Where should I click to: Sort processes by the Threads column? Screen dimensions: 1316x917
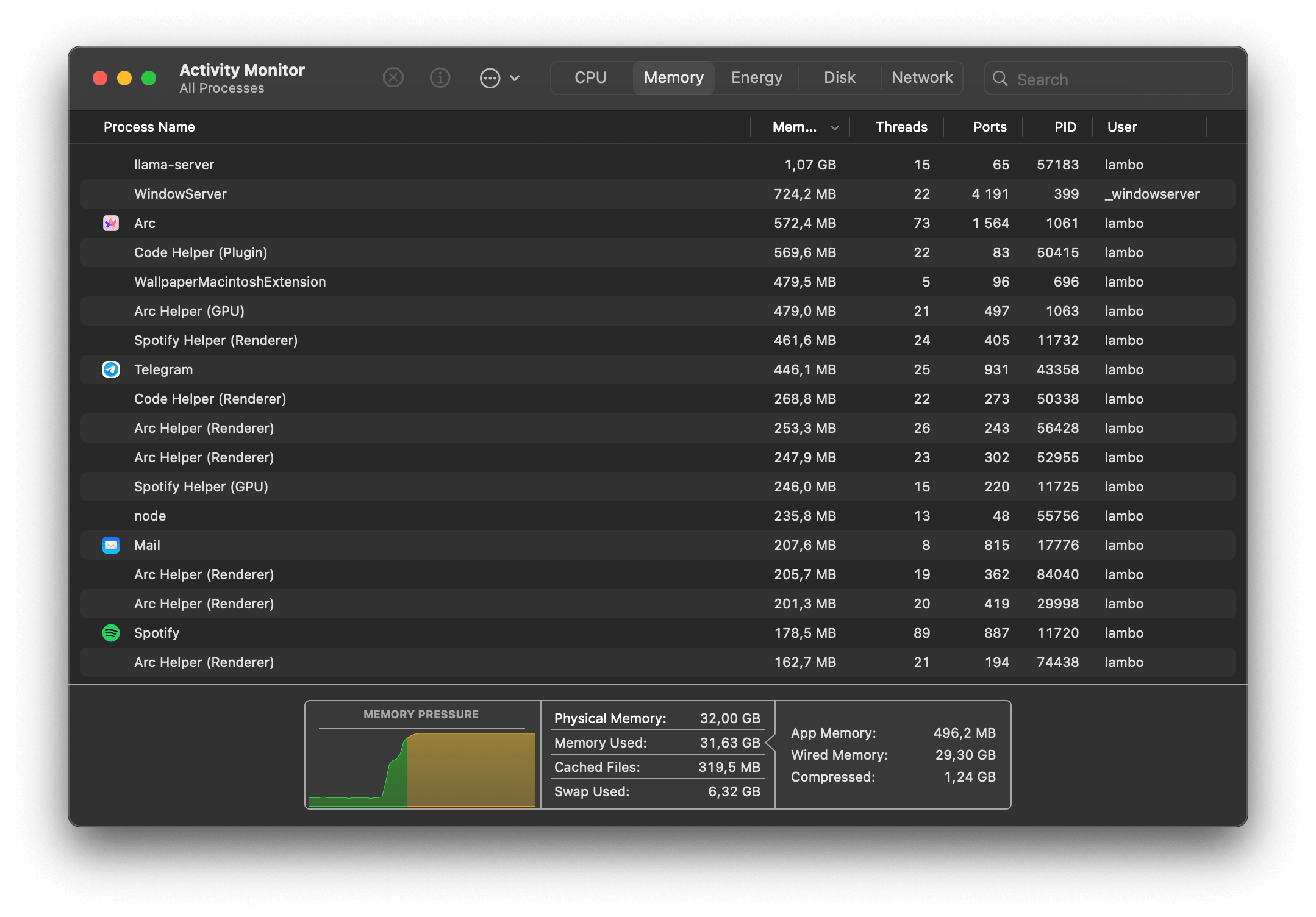click(x=901, y=127)
